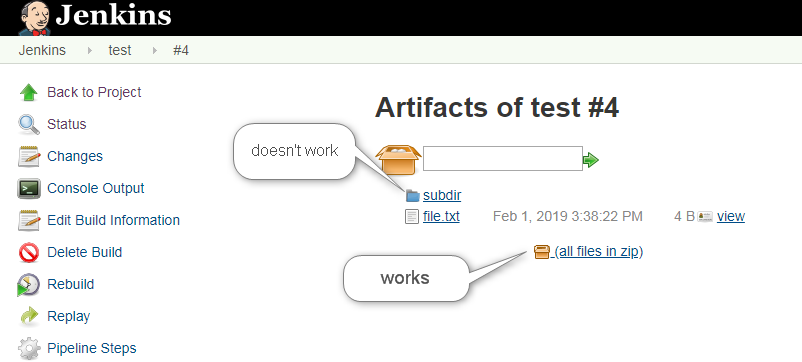Download all files in zip
Image resolution: width=802 pixels, height=362 pixels.
[x=598, y=252]
